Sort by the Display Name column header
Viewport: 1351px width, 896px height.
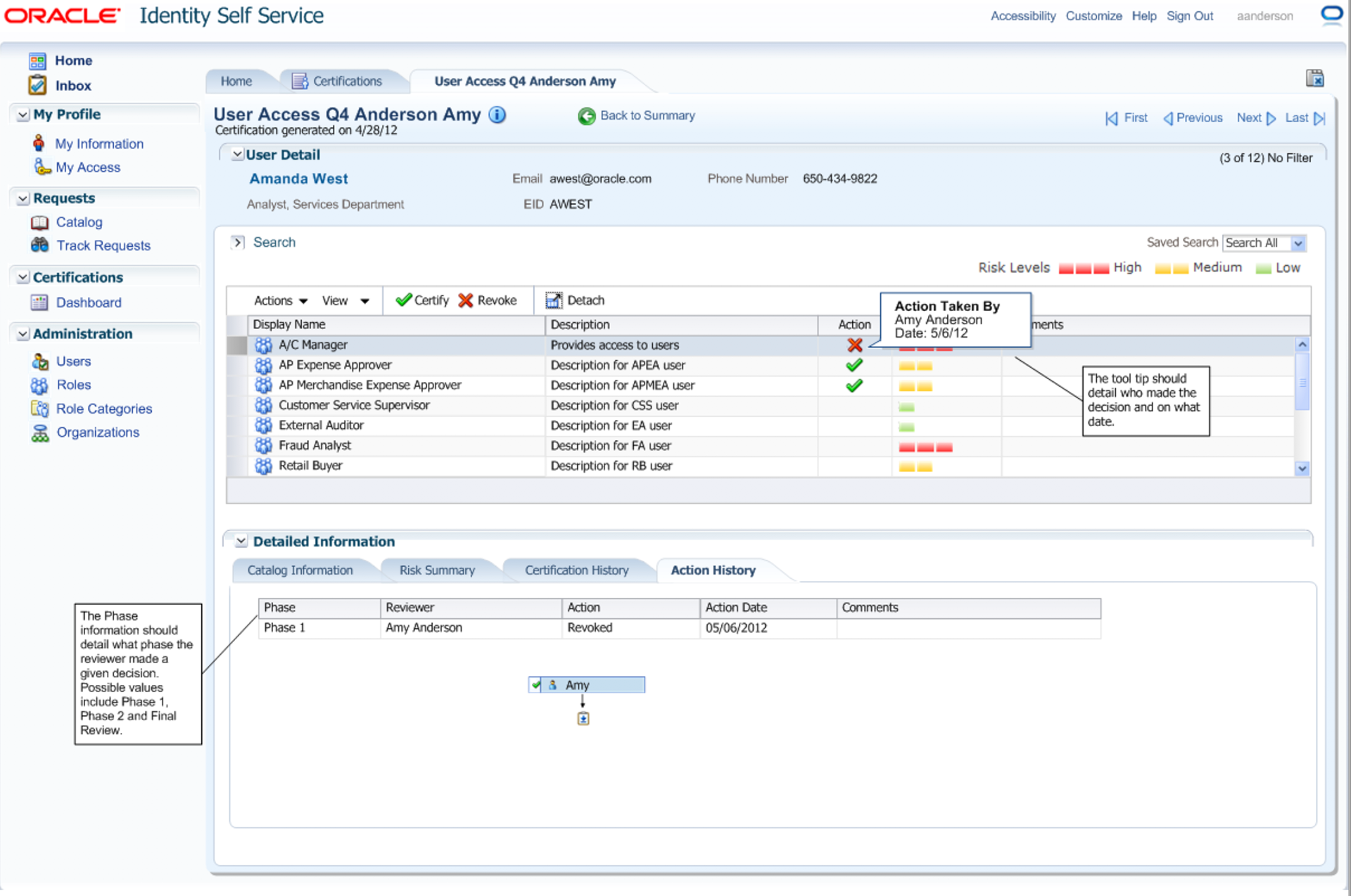pyautogui.click(x=396, y=325)
